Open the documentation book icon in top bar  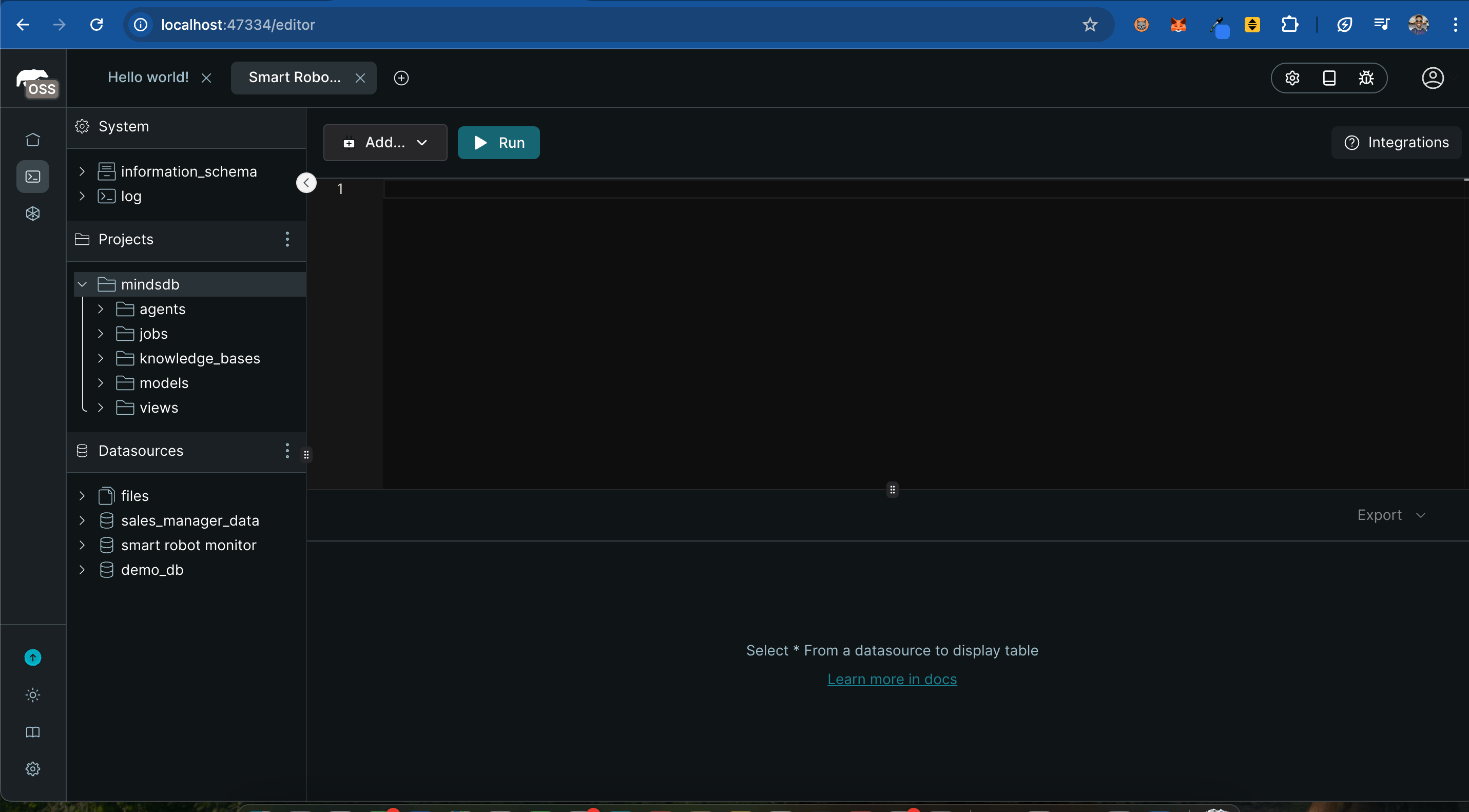click(1329, 78)
